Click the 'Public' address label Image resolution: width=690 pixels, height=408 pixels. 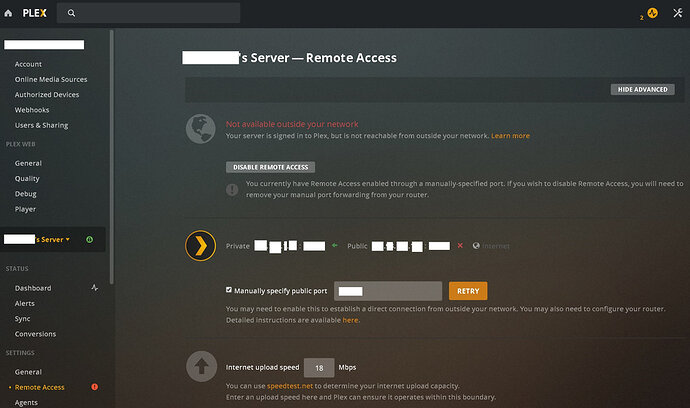click(357, 246)
